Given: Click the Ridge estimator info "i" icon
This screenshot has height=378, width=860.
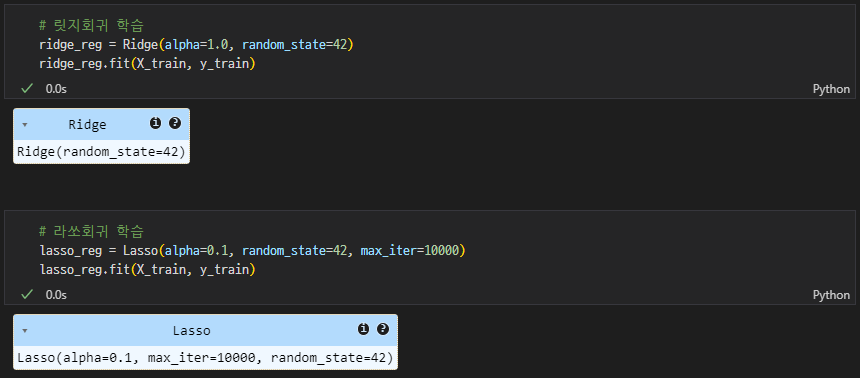Looking at the screenshot, I should pyautogui.click(x=155, y=123).
